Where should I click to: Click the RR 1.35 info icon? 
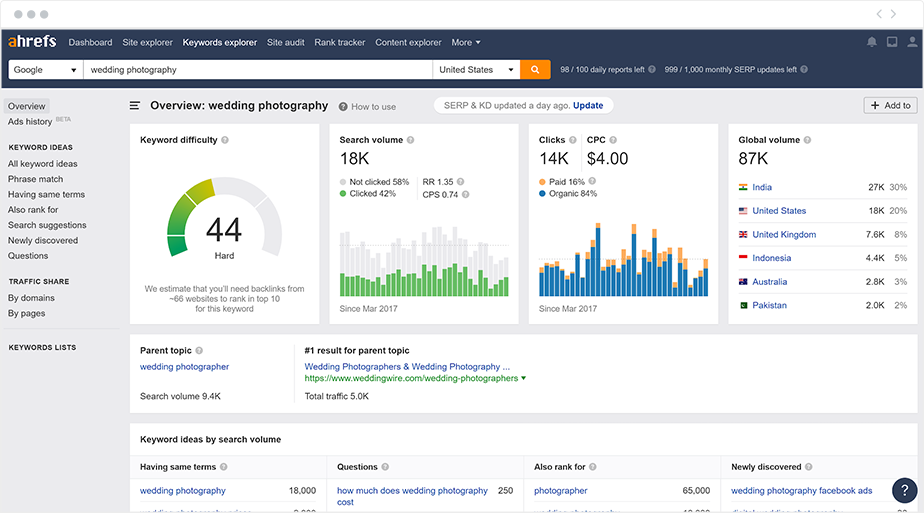461,182
